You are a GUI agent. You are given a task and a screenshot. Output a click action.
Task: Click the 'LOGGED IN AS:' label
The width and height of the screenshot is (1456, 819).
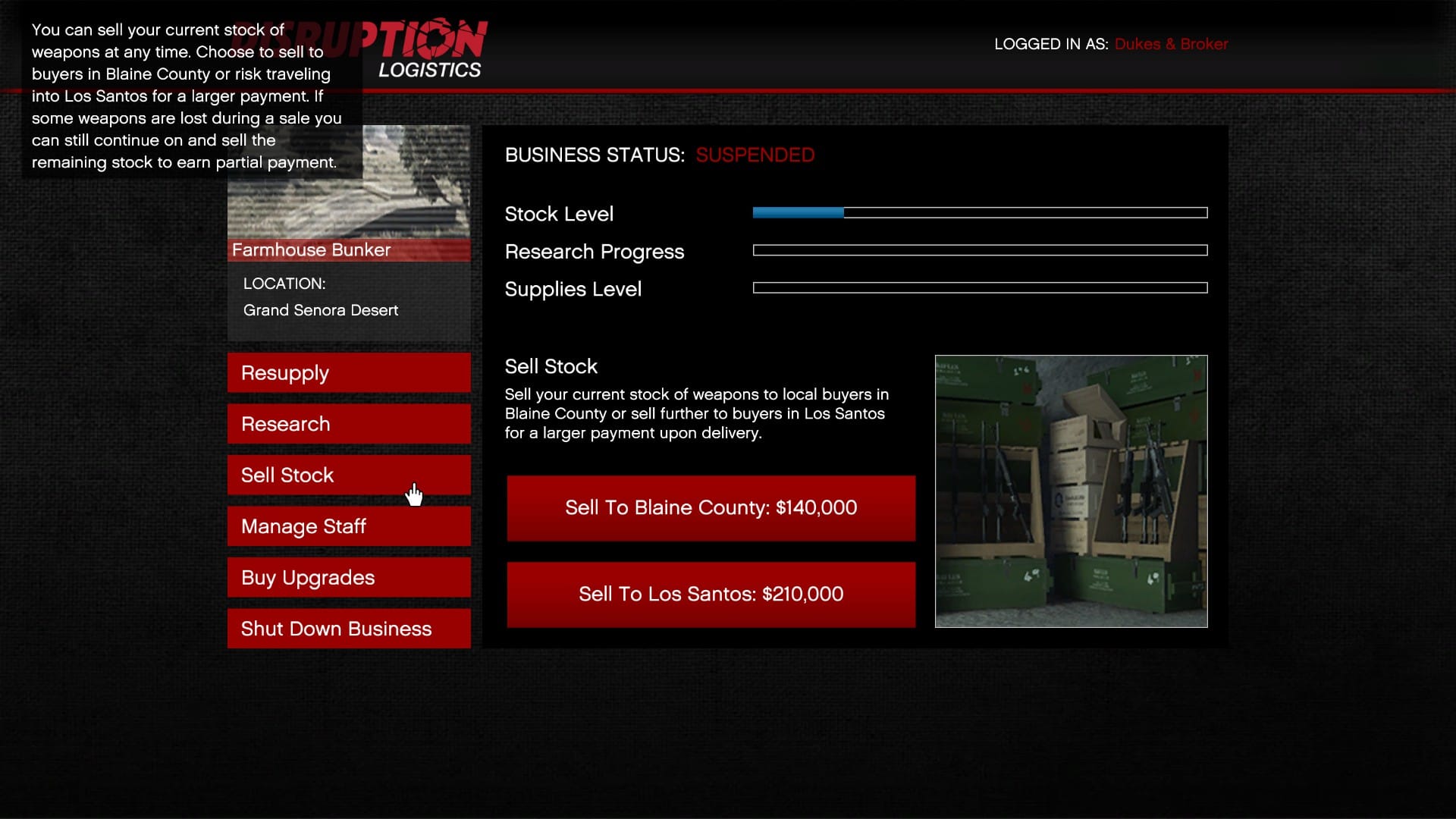coord(1051,44)
